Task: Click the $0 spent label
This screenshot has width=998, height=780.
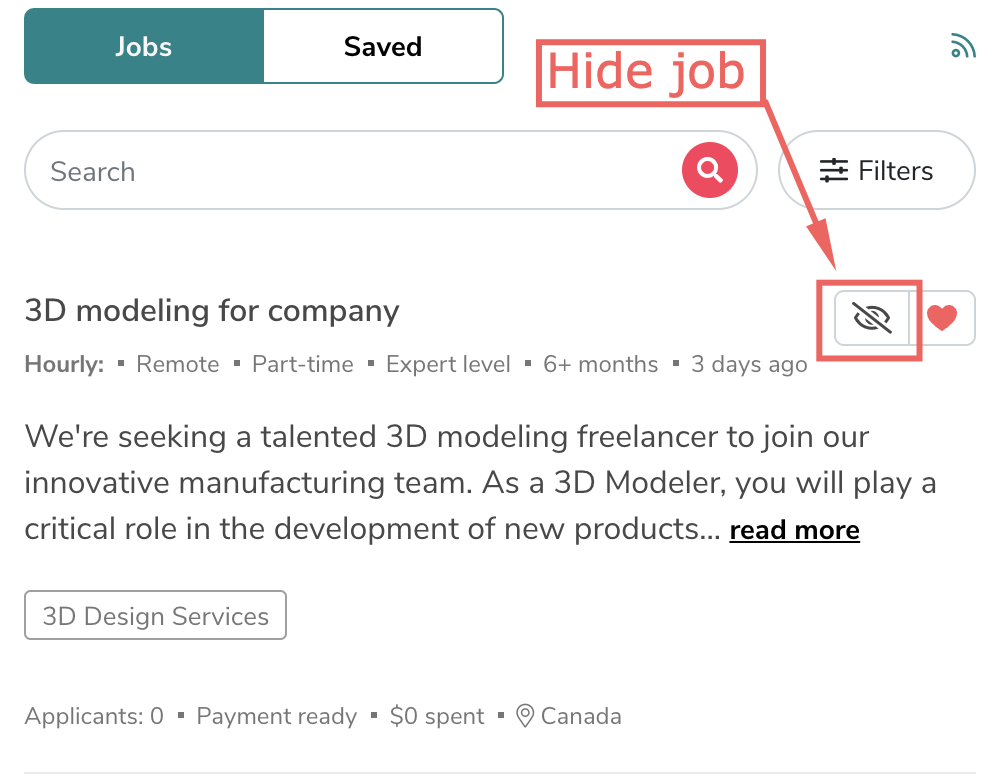Action: point(437,716)
